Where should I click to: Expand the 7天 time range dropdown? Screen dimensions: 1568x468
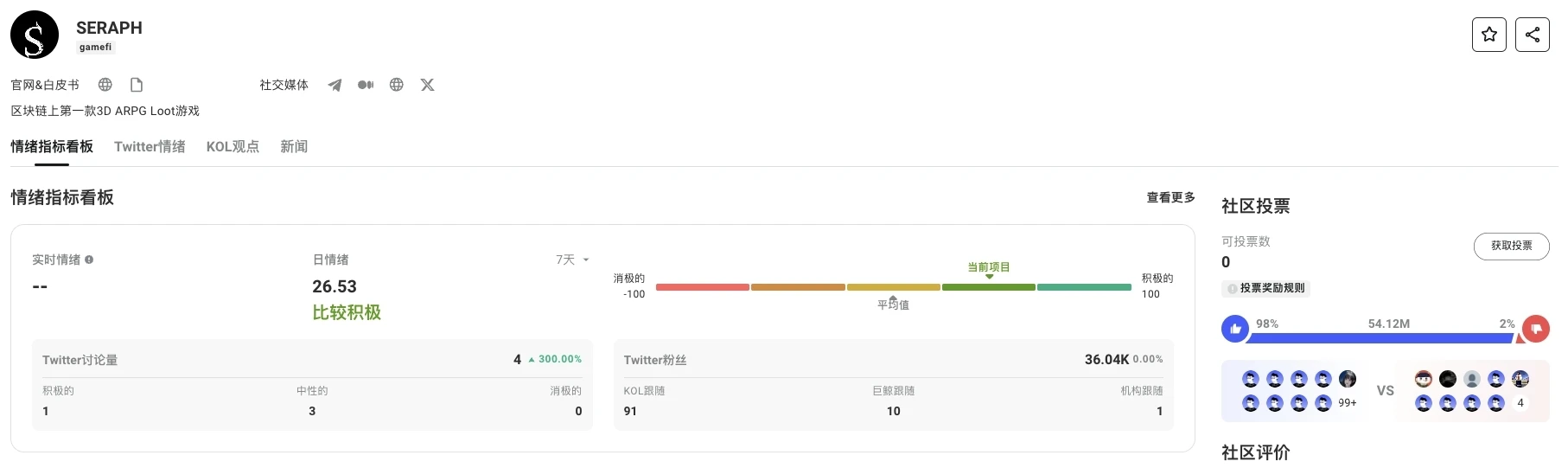573,260
